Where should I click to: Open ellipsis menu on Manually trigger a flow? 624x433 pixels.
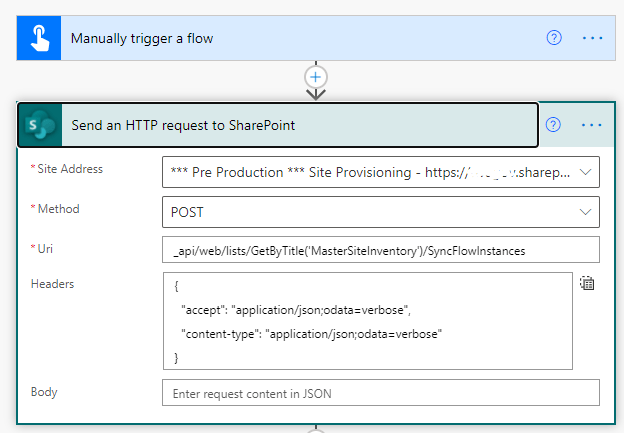[x=592, y=38]
